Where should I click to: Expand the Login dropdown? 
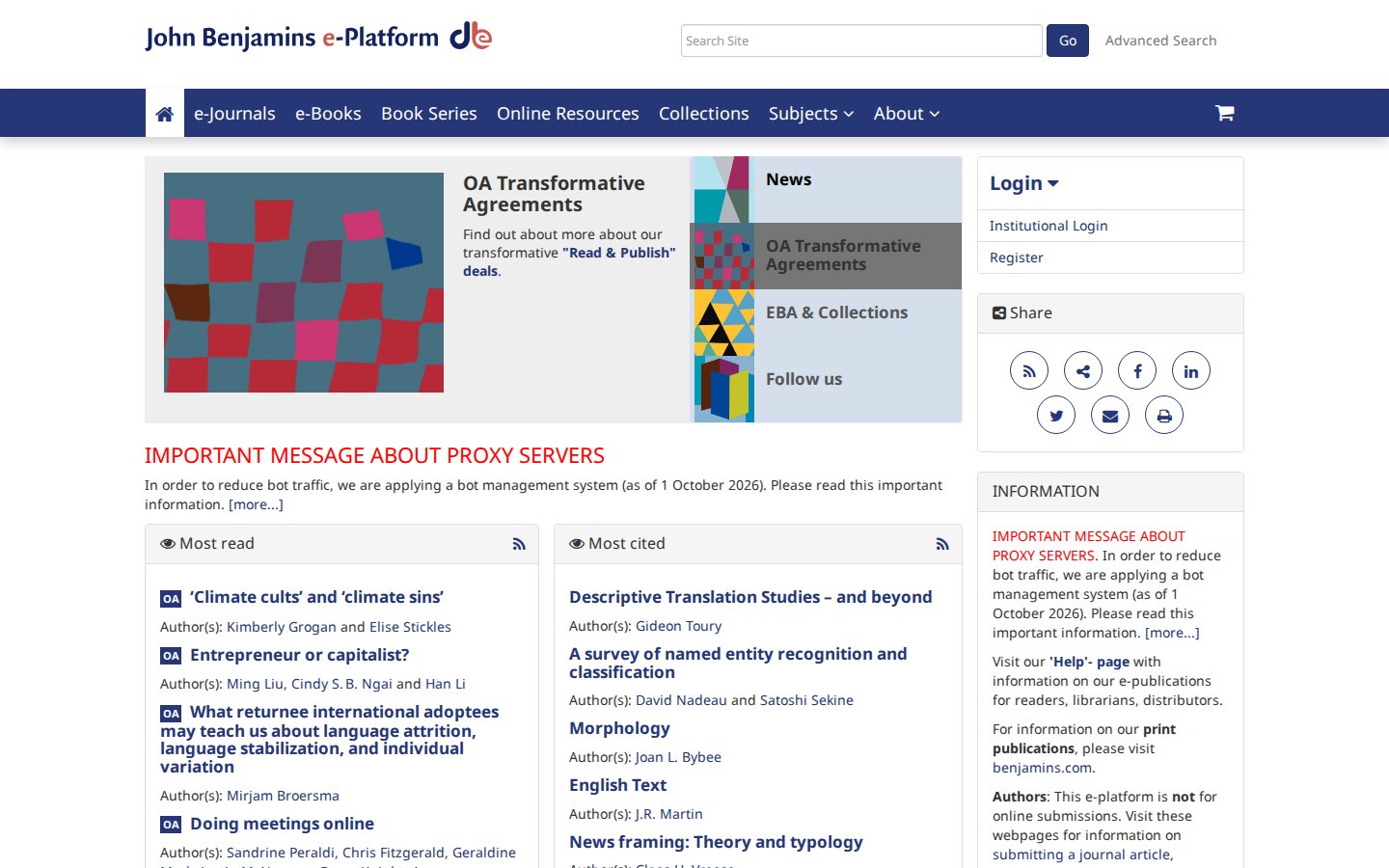1024,183
